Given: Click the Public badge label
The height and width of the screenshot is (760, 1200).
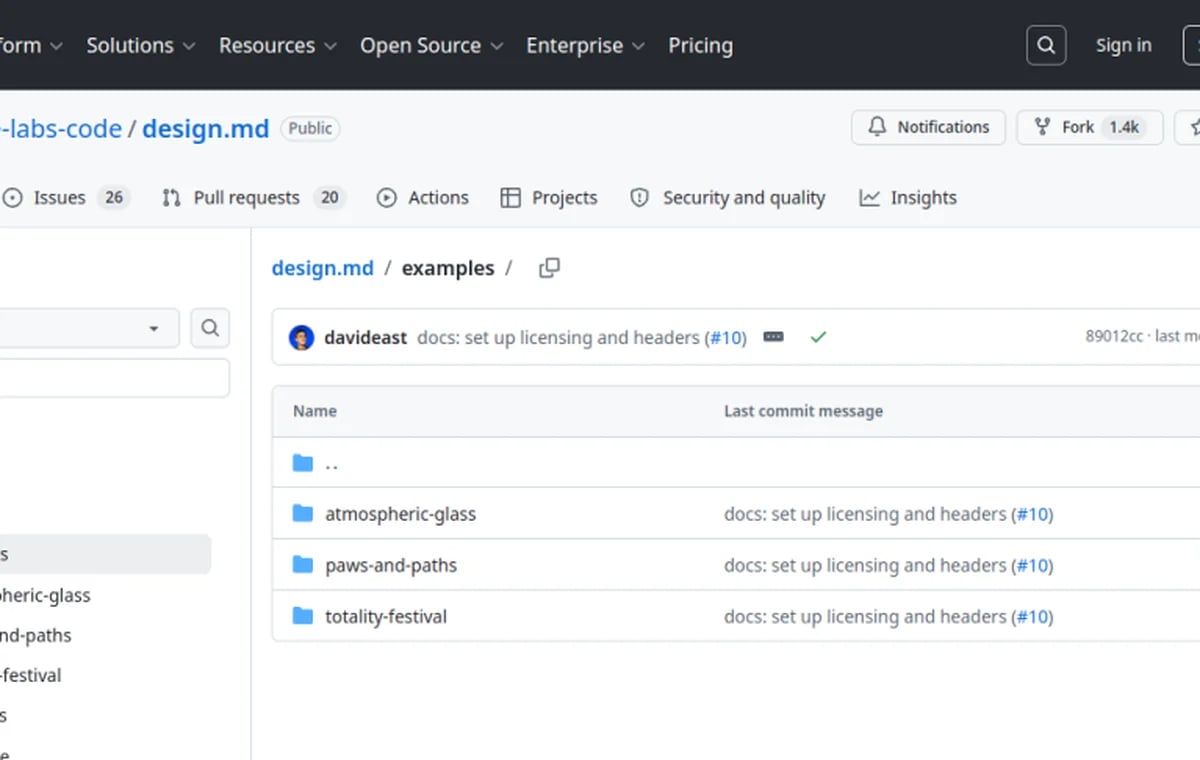Looking at the screenshot, I should [x=310, y=128].
